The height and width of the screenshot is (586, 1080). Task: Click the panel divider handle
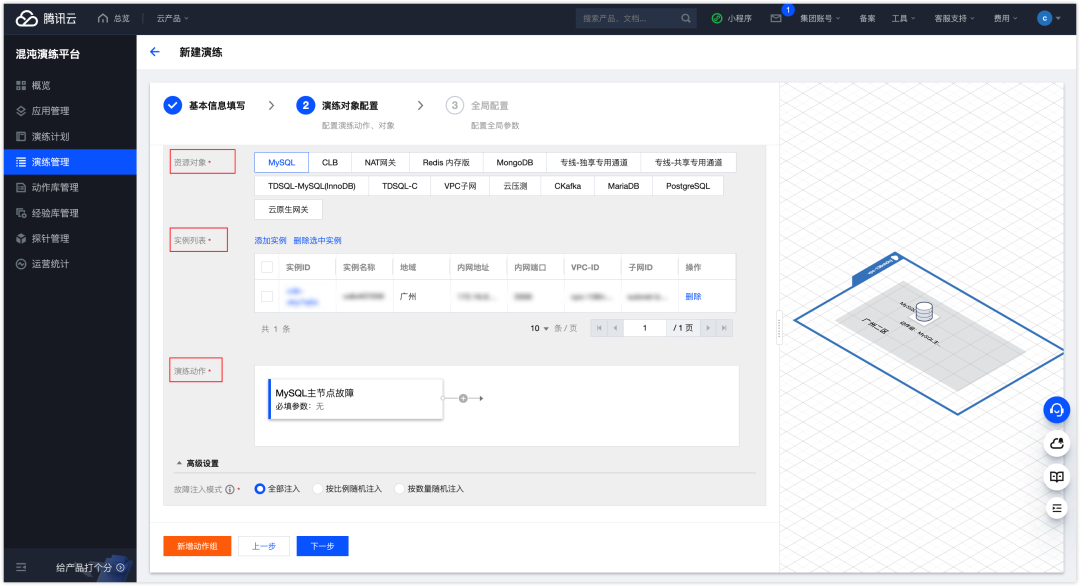tap(780, 327)
